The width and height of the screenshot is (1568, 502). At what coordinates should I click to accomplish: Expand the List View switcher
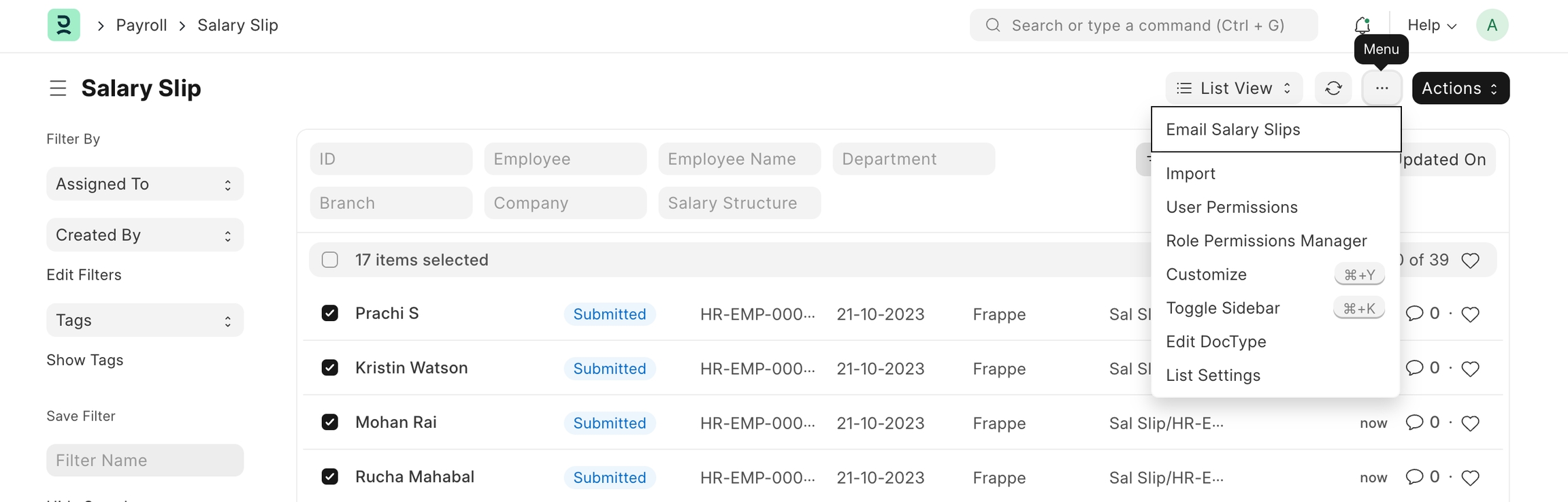tap(1234, 88)
